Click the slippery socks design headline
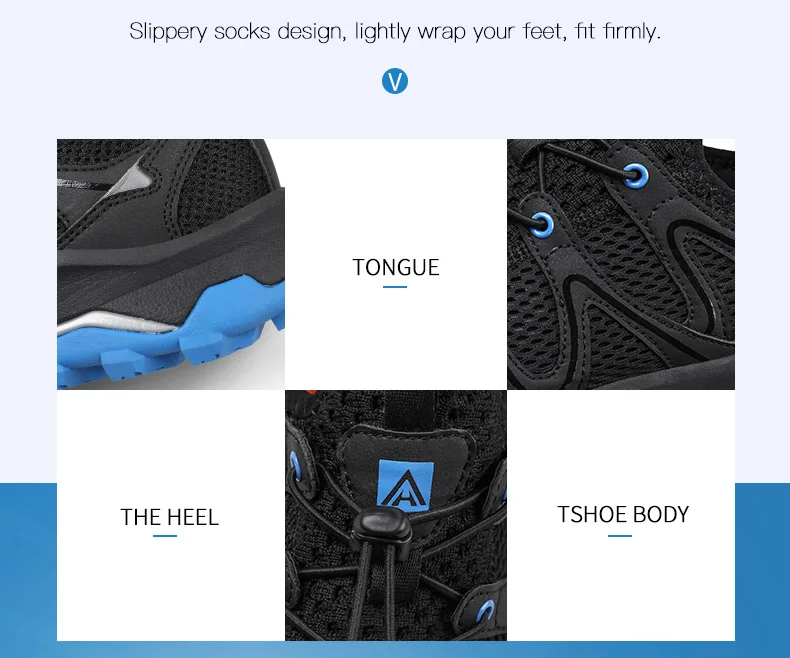 (395, 32)
